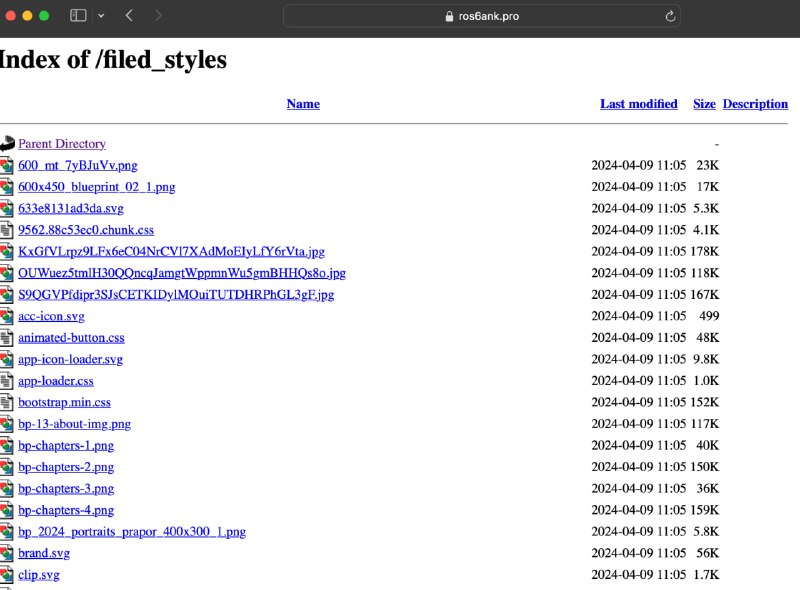Viewport: 800px width, 590px height.
Task: Click the Parent Directory back-arrow icon
Action: coord(7,144)
